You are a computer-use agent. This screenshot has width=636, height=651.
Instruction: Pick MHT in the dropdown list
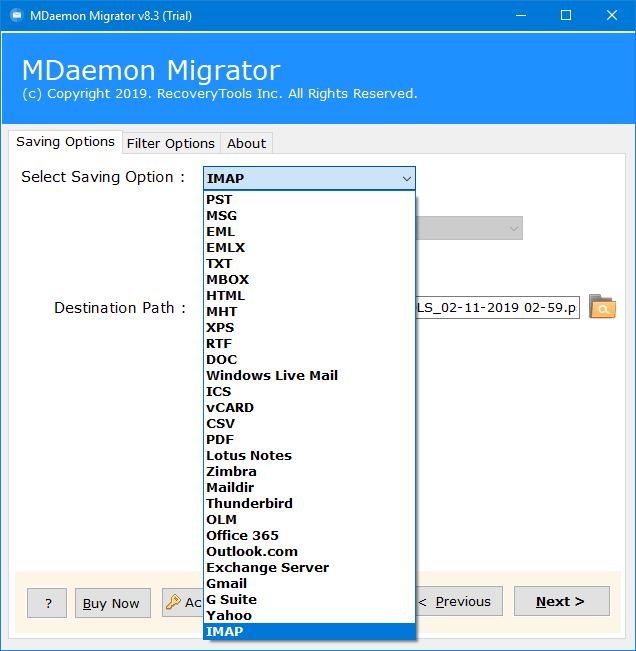click(309, 312)
